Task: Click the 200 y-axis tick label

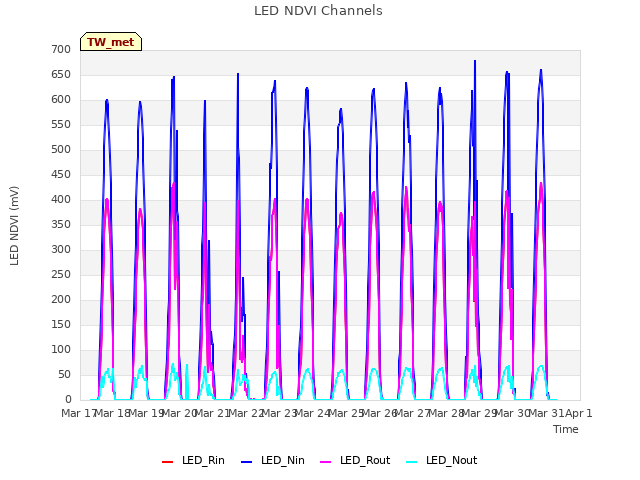Action: 61,300
